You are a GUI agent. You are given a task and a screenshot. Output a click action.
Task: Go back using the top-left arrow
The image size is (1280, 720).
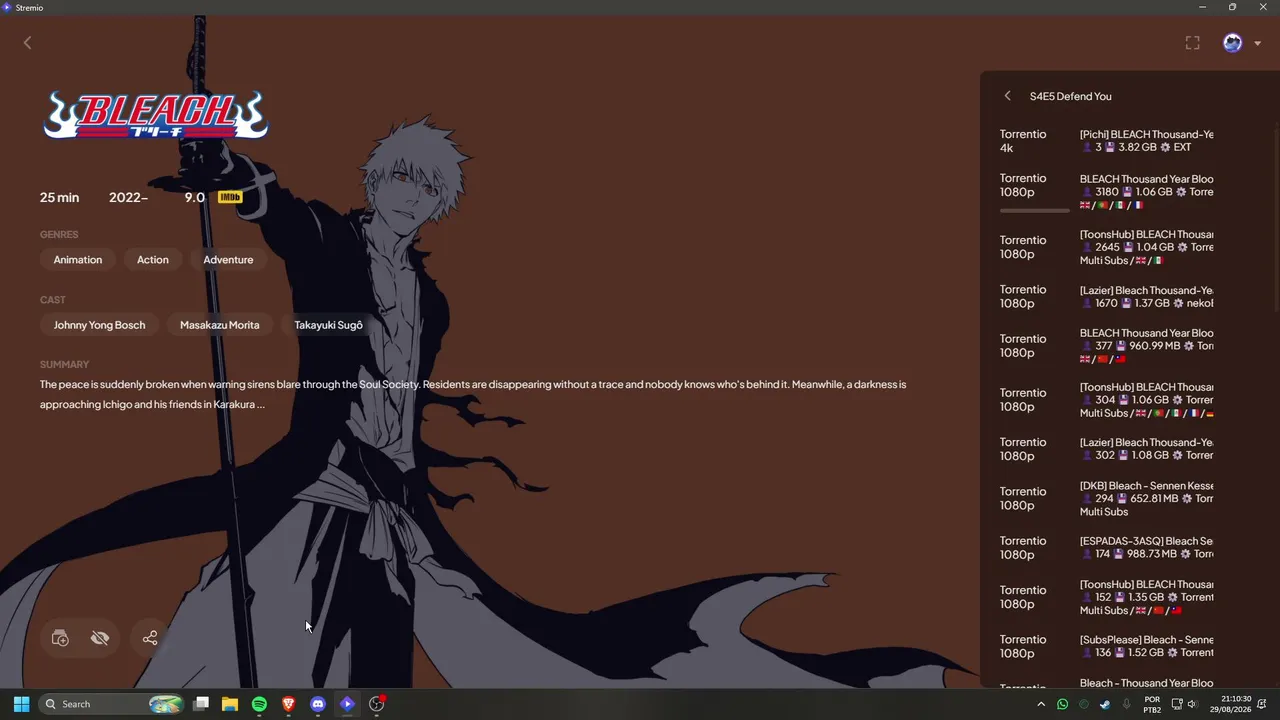tap(28, 43)
